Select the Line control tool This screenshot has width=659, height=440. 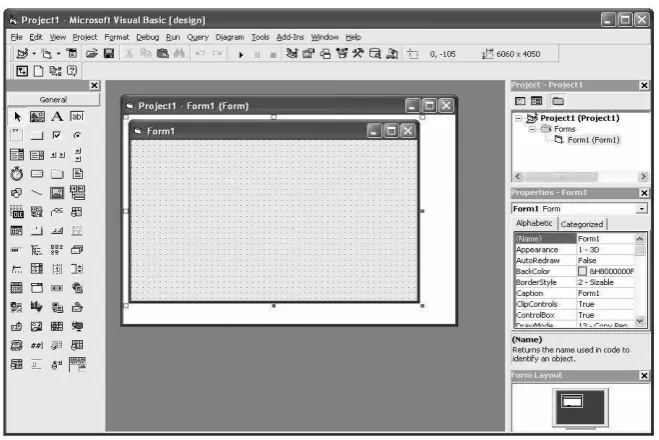coord(37,193)
